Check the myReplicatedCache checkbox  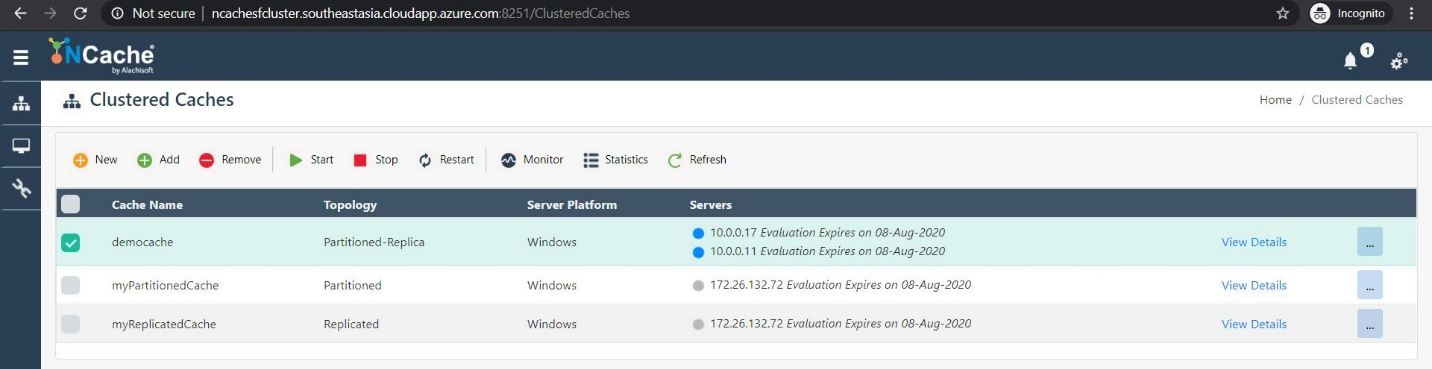pos(71,324)
